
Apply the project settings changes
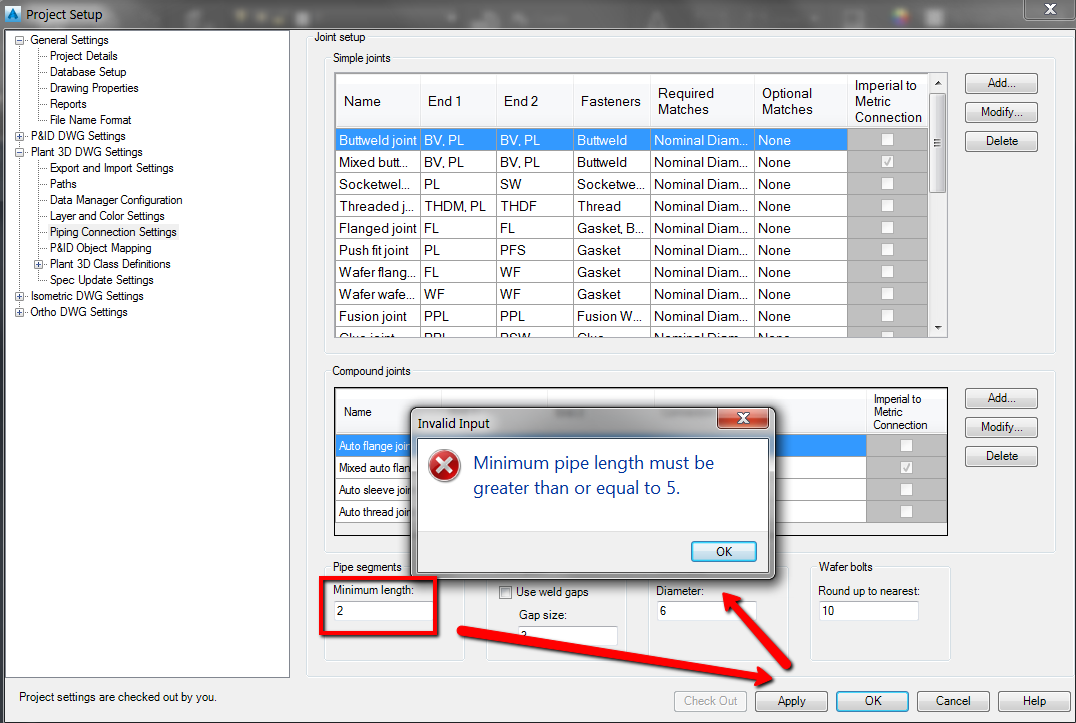[x=791, y=701]
